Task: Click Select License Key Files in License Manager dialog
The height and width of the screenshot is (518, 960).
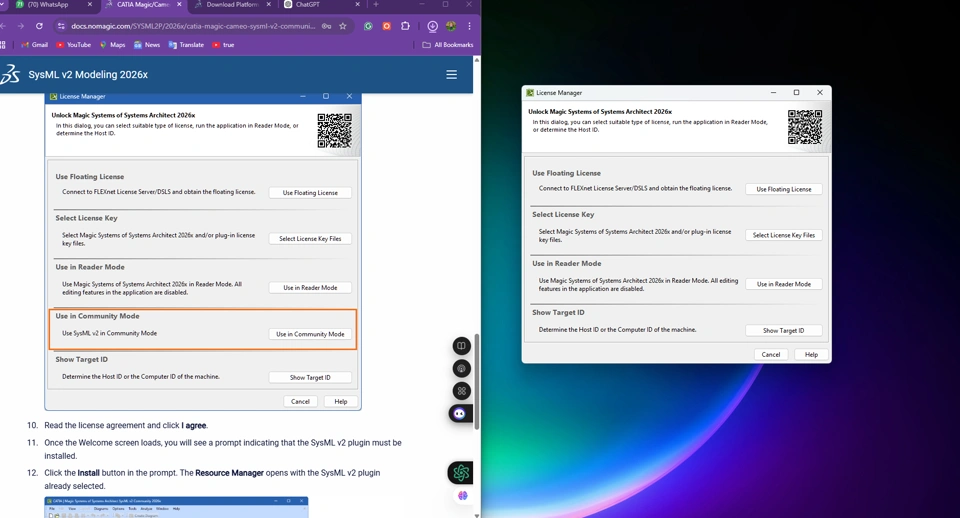Action: coord(784,235)
